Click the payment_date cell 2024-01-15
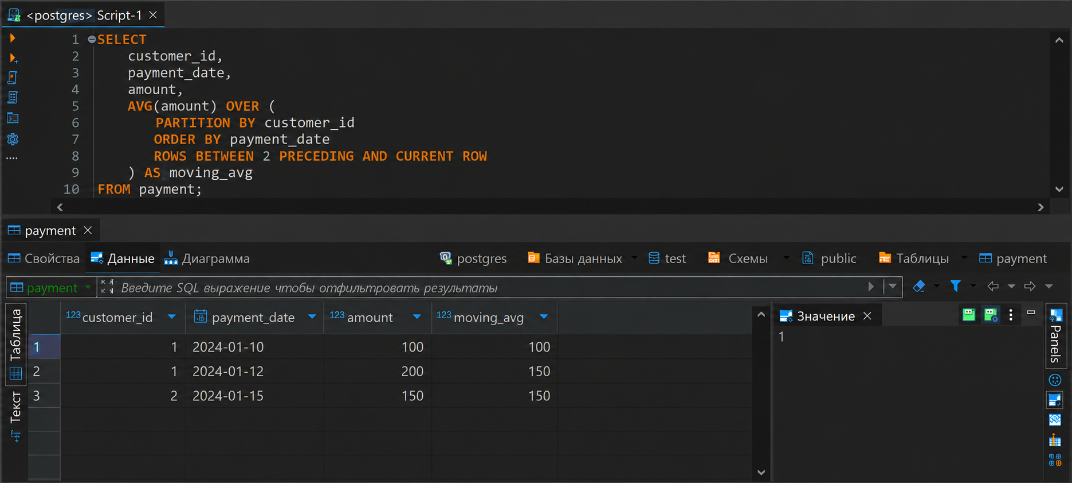 254,396
